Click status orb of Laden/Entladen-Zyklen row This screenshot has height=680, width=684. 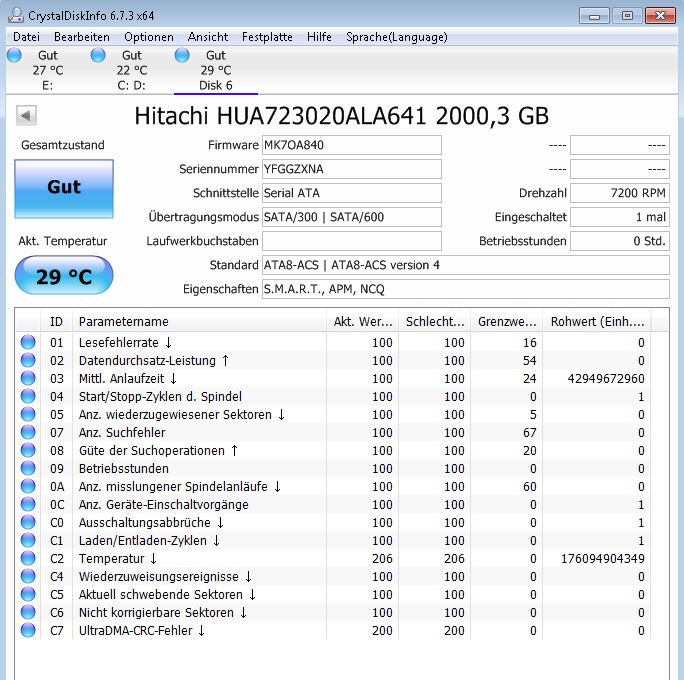(x=28, y=540)
